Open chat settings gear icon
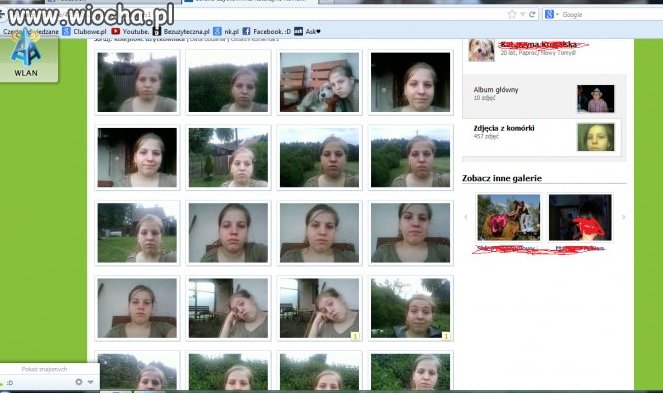This screenshot has width=663, height=393. 79,382
